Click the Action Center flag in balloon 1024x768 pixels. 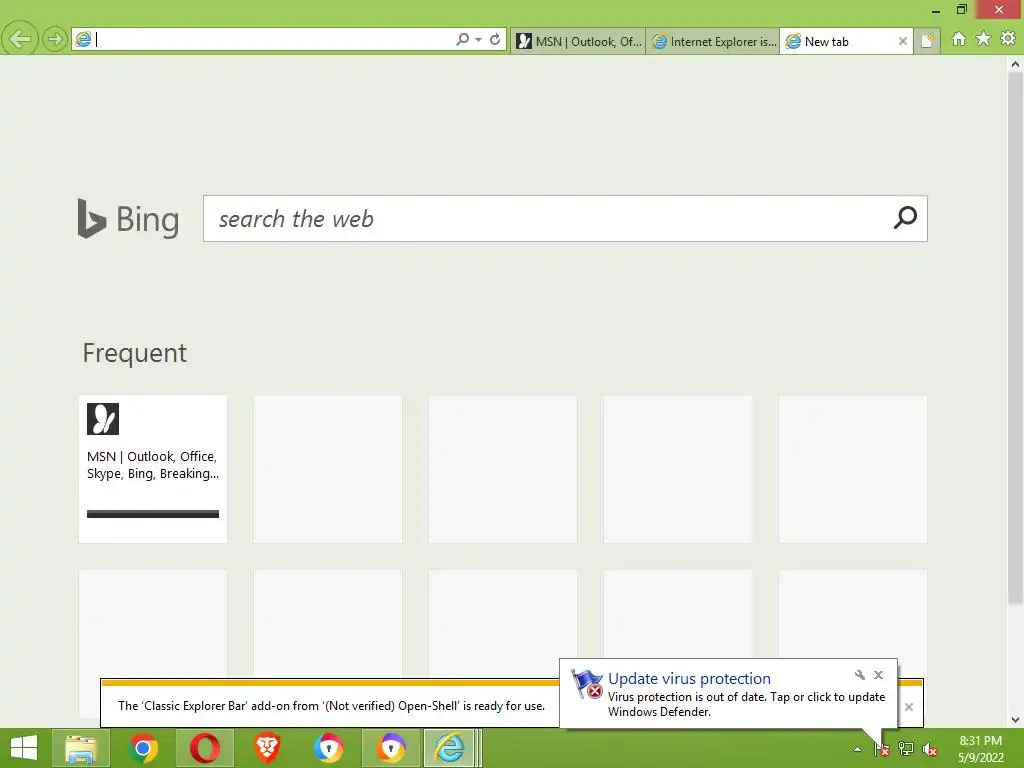point(586,684)
